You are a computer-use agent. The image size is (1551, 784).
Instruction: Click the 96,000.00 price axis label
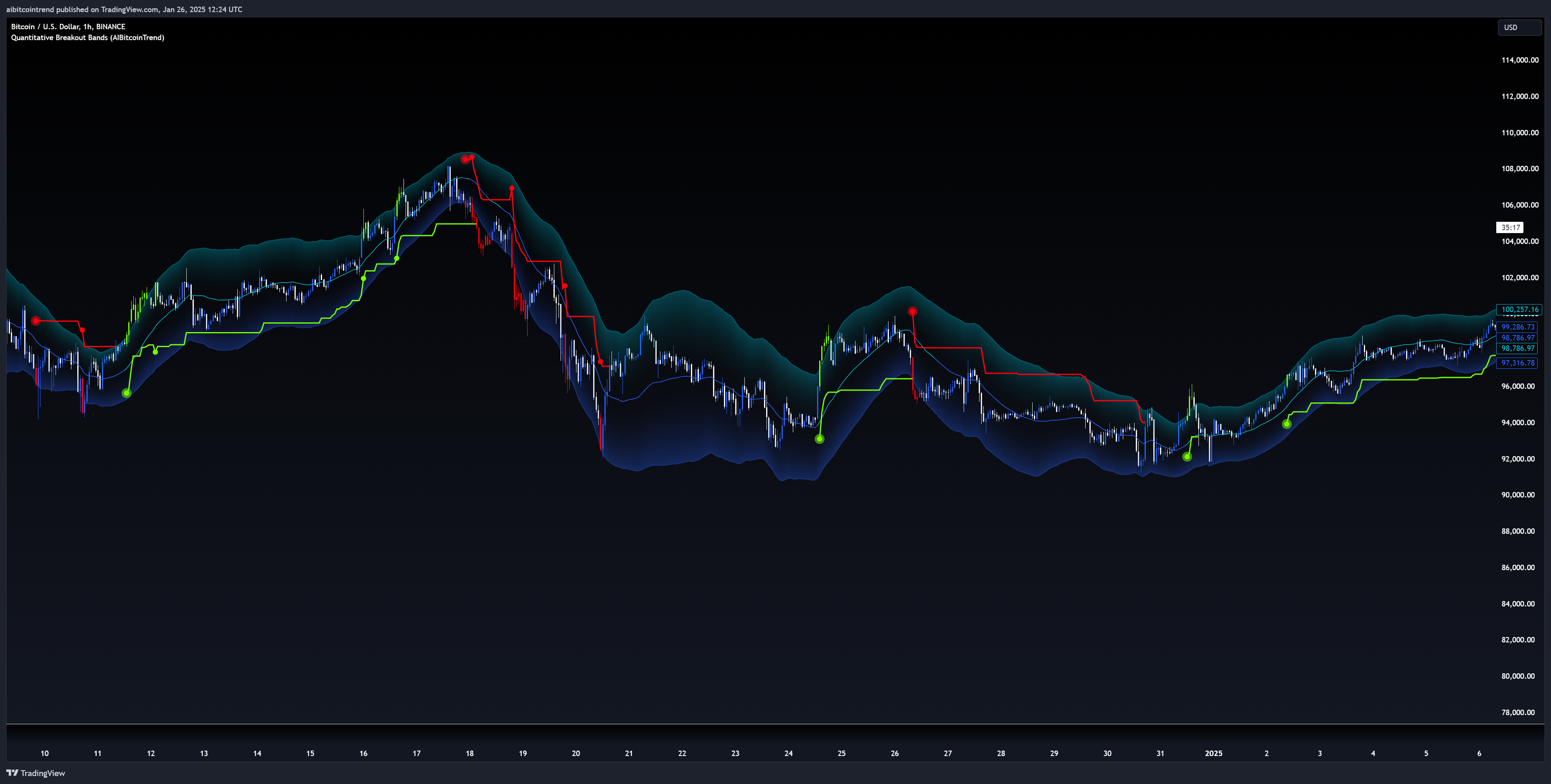coord(1518,387)
